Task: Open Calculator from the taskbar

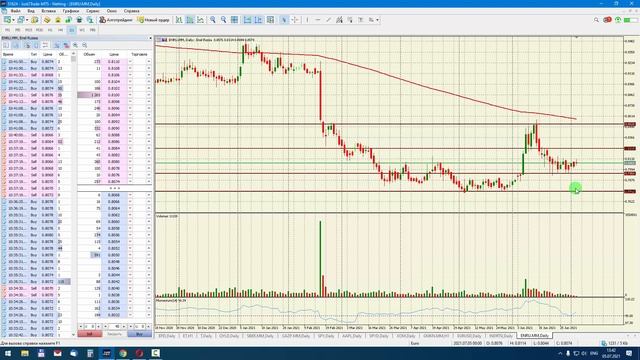Action: point(90,353)
